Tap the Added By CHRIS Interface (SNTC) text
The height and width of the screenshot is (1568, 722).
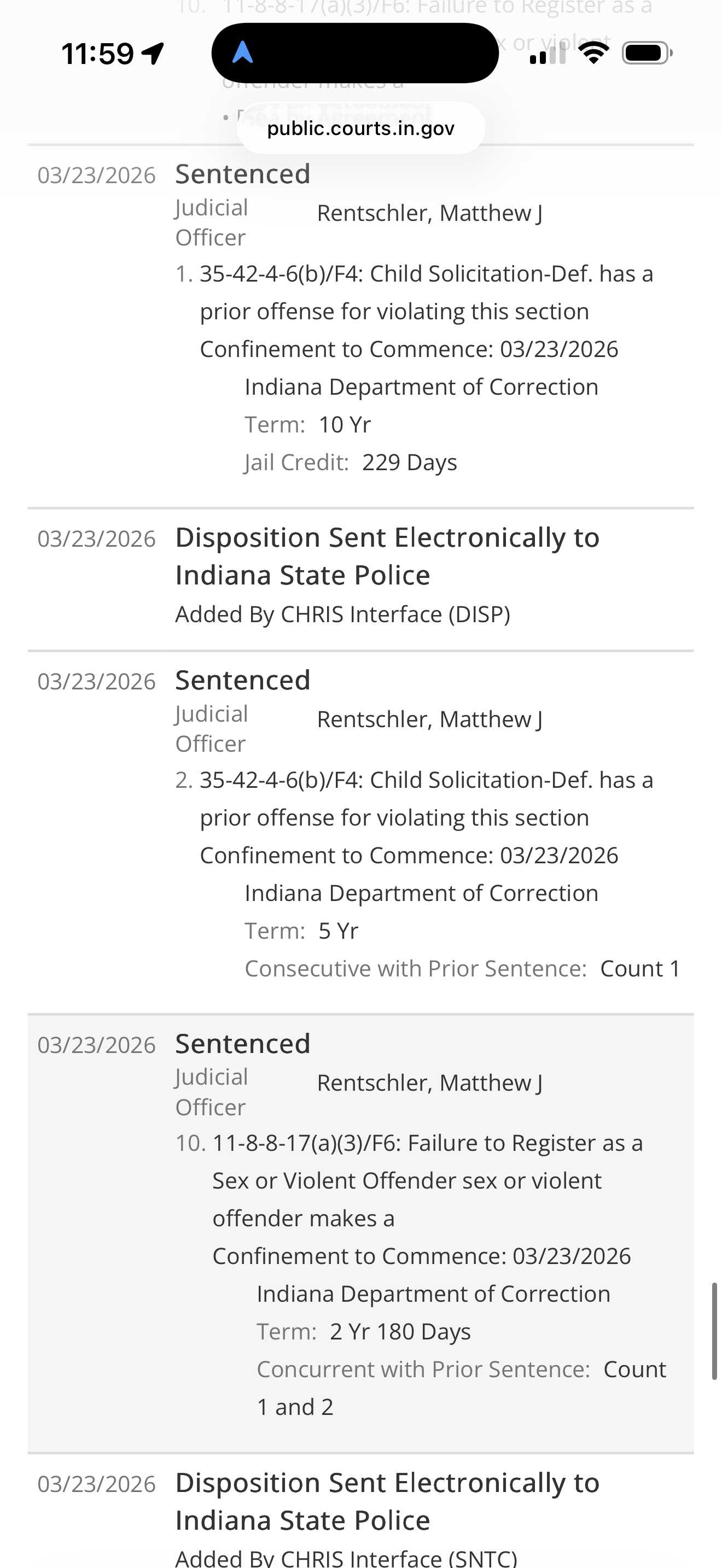(x=346, y=1558)
